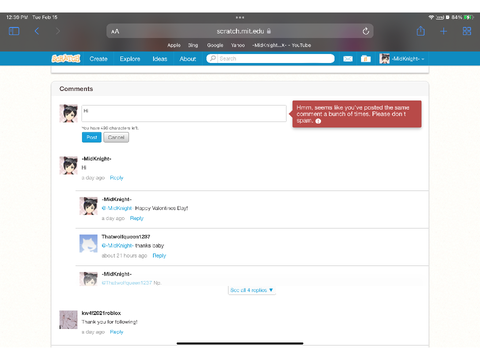Expand See all 4 replies
The image size is (480, 360).
coord(252,290)
